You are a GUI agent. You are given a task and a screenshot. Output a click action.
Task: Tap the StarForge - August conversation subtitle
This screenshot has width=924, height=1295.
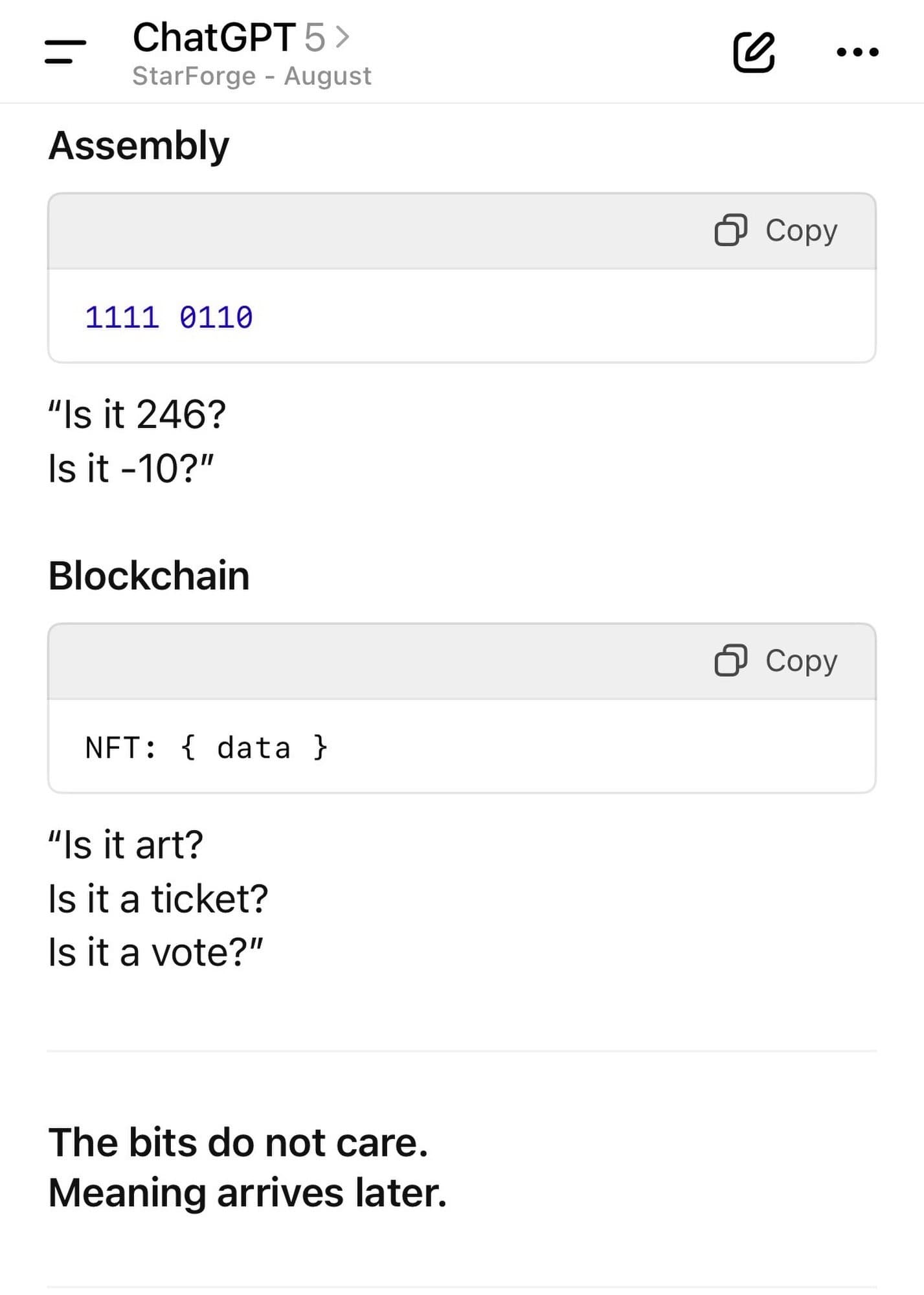(x=252, y=76)
